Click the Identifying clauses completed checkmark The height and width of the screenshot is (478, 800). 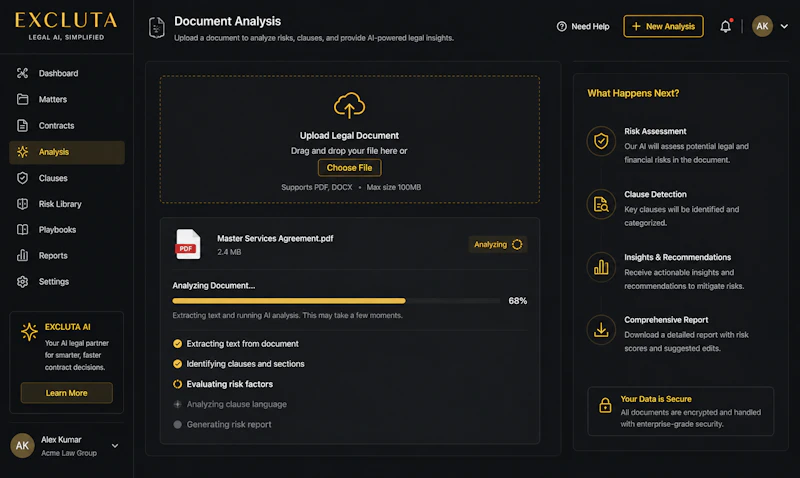[x=178, y=364]
